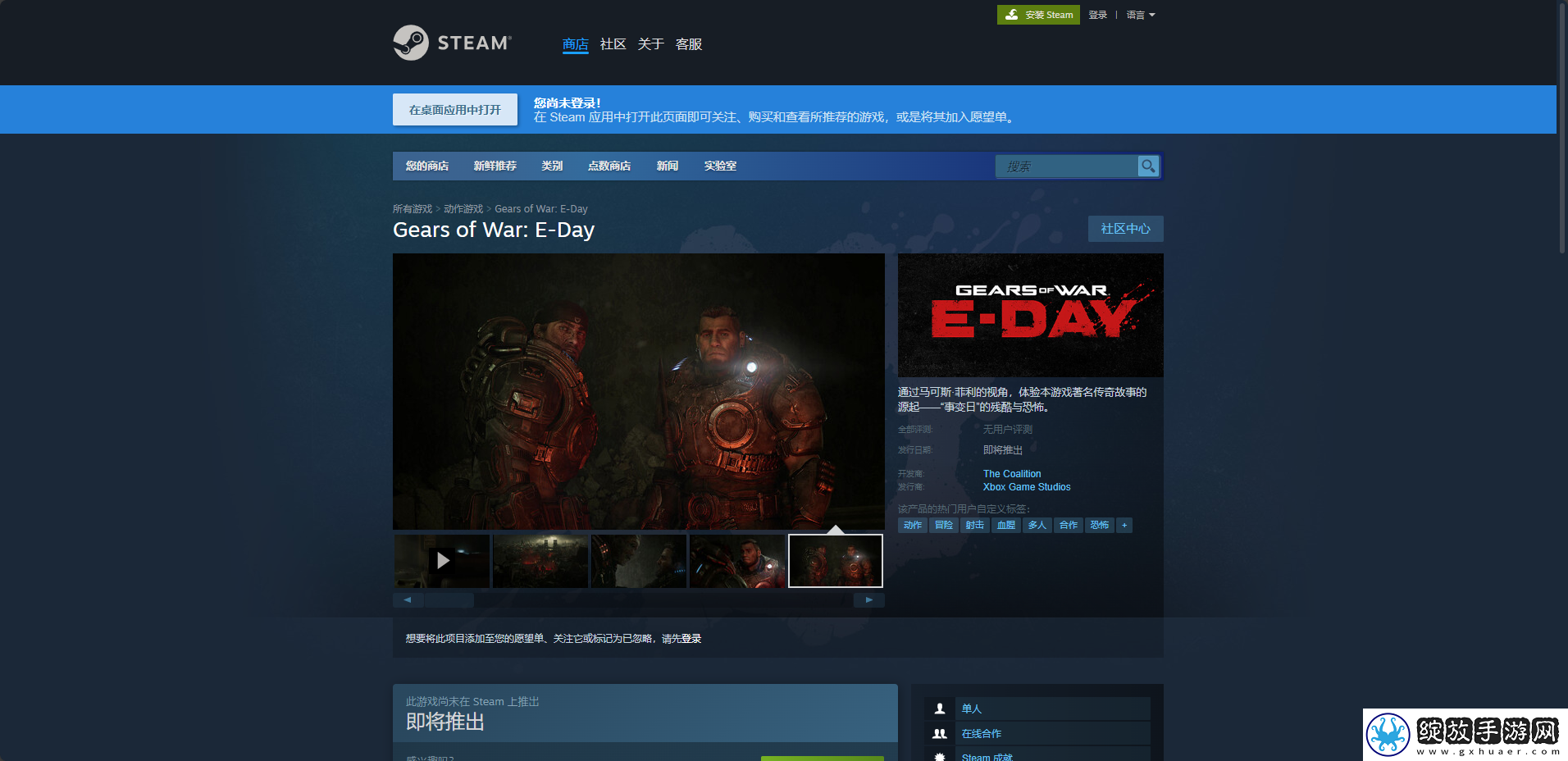Click the Gears of War: E-Day breadcrumb
This screenshot has width=1568, height=761.
coord(541,209)
